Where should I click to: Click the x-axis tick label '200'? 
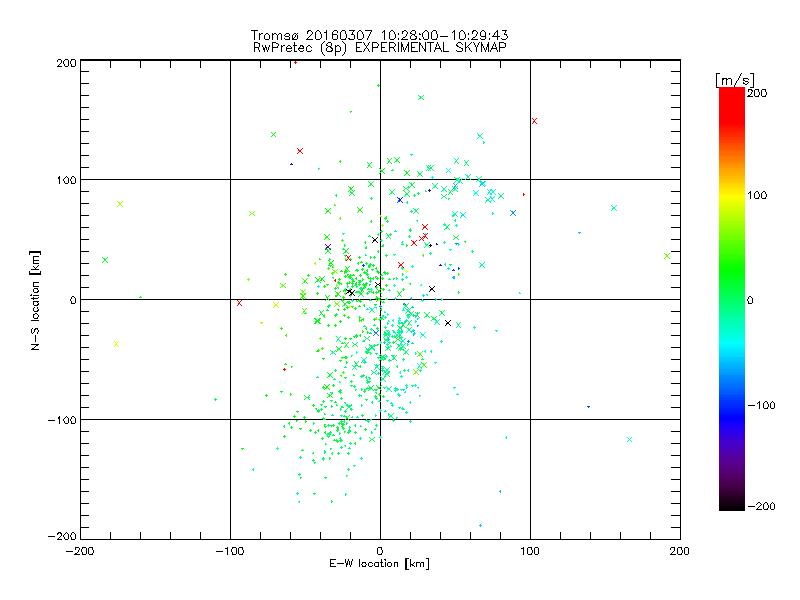680,551
